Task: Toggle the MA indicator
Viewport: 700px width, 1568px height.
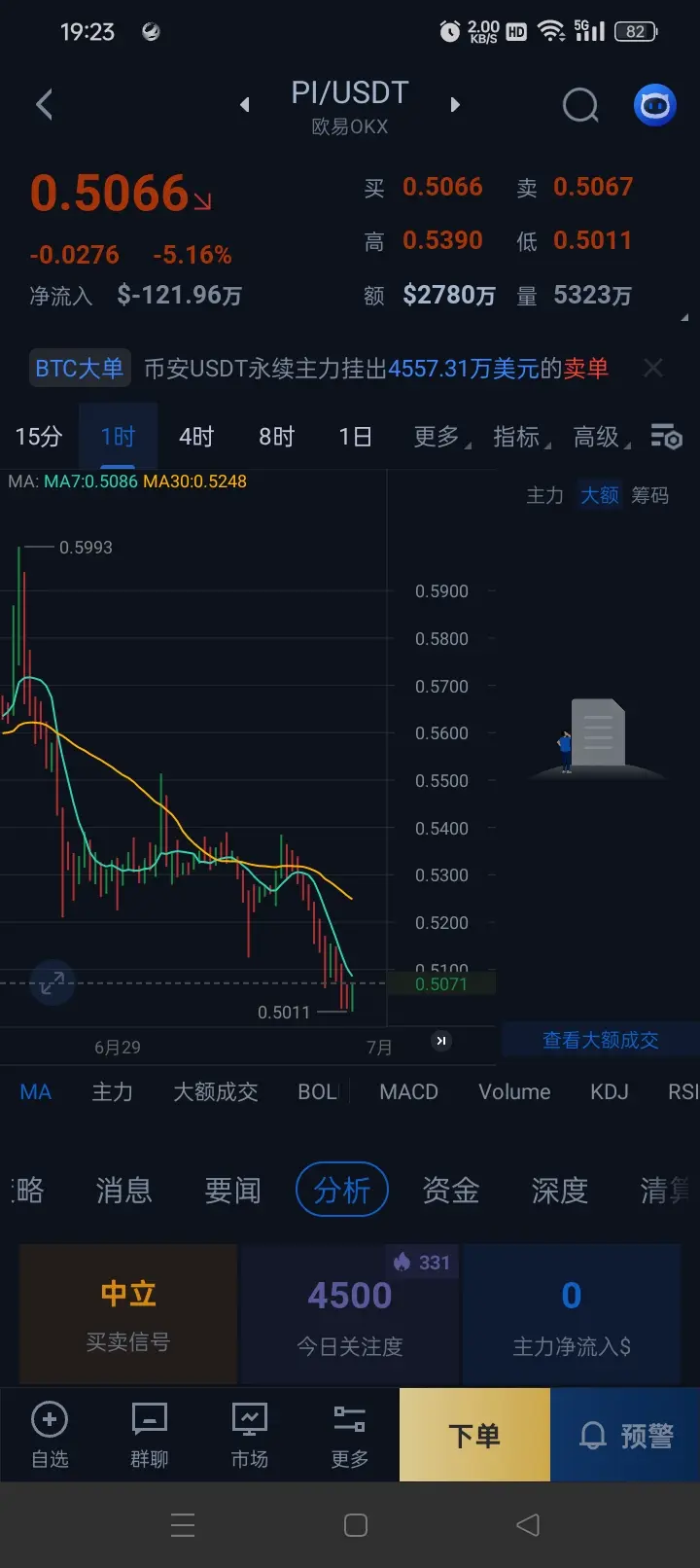Action: 35,1091
